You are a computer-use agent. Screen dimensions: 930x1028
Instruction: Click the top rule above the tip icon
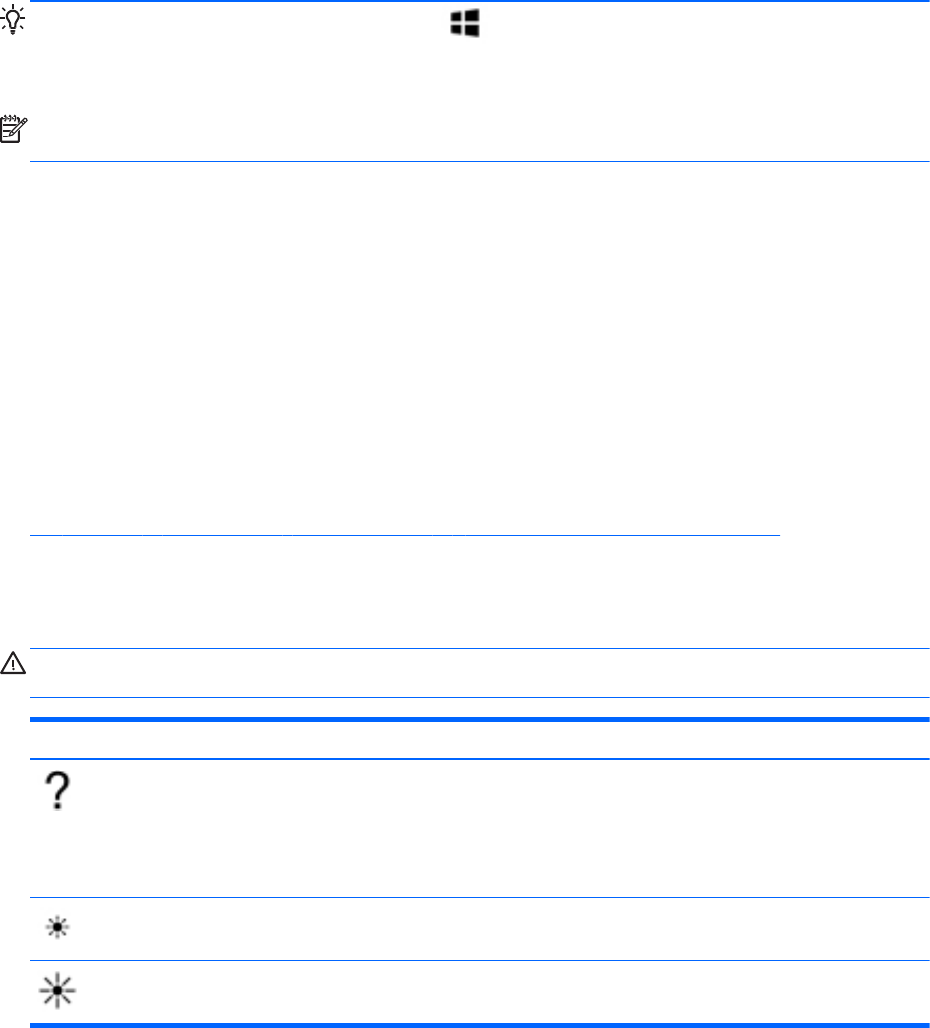[480, 2]
